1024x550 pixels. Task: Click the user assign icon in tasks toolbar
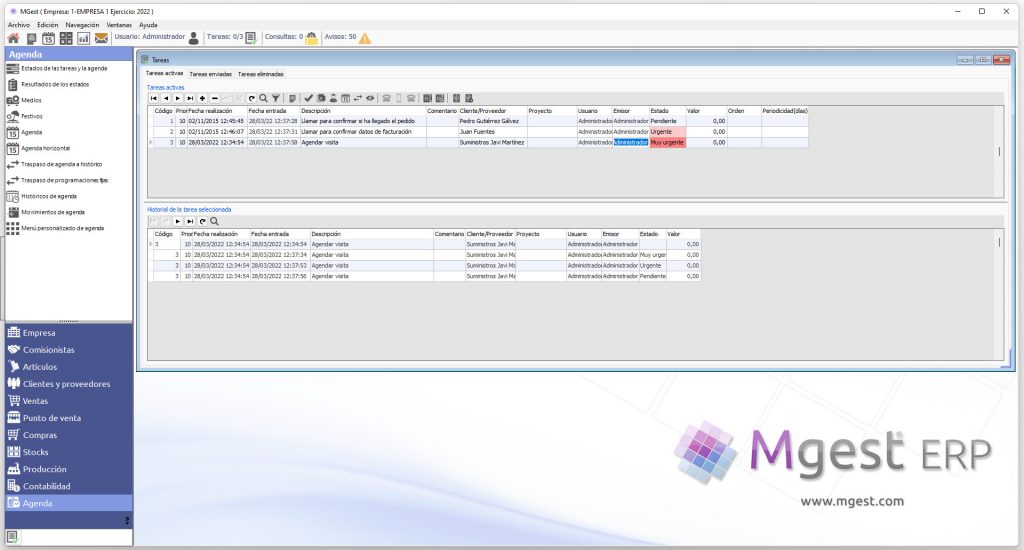pyautogui.click(x=333, y=99)
